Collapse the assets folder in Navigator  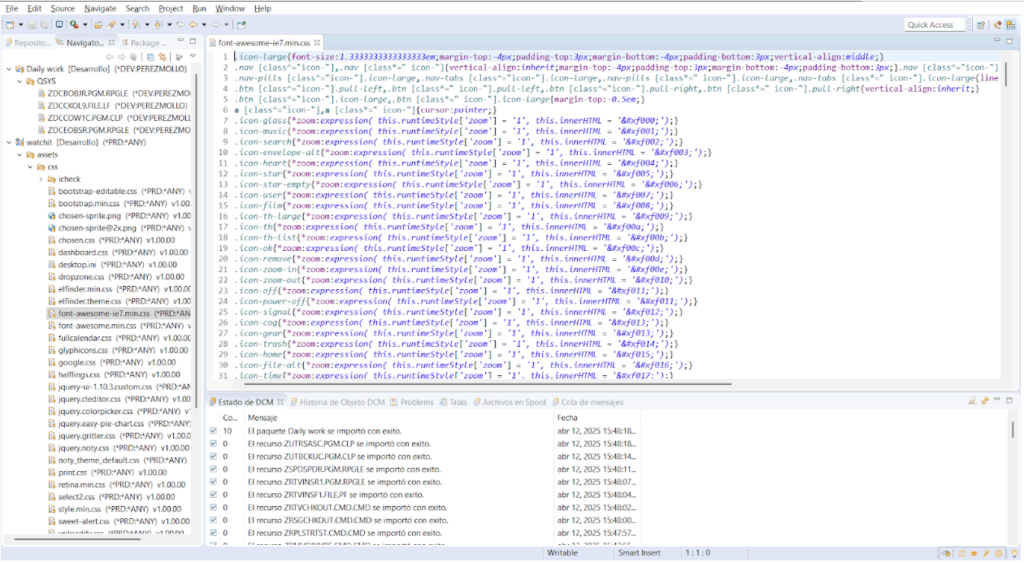20,155
